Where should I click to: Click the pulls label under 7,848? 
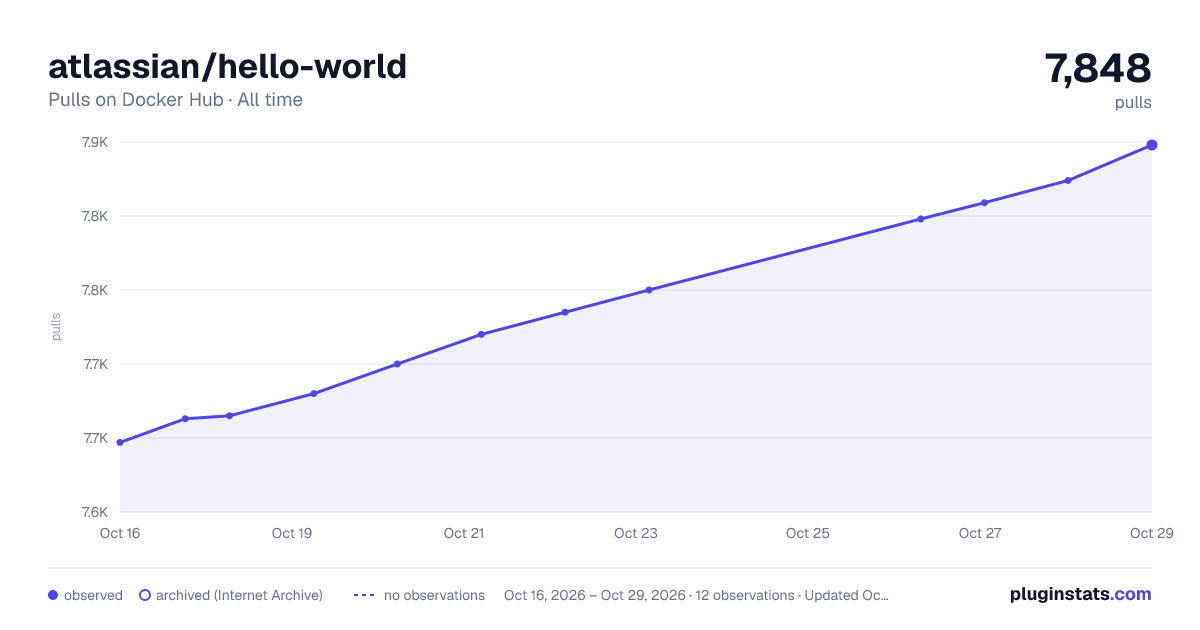tap(1133, 103)
